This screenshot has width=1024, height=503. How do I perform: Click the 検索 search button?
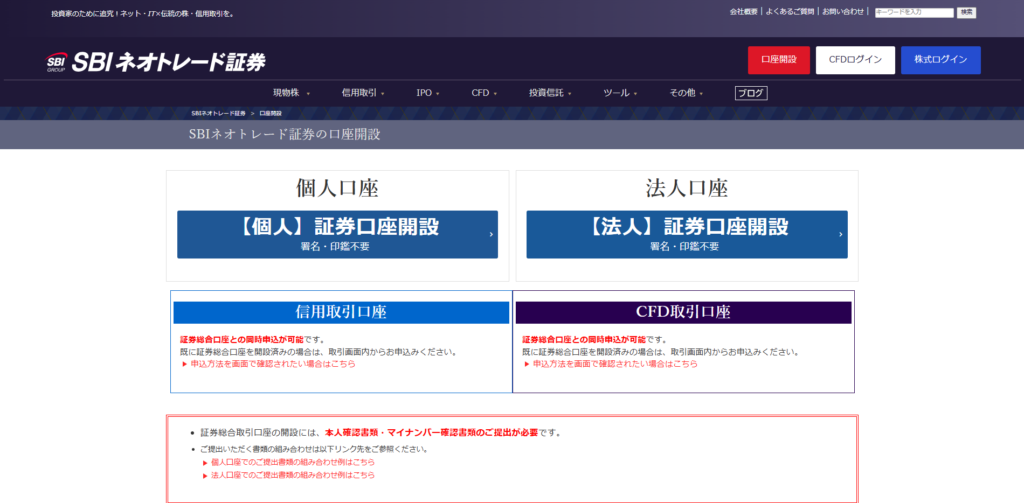[967, 12]
